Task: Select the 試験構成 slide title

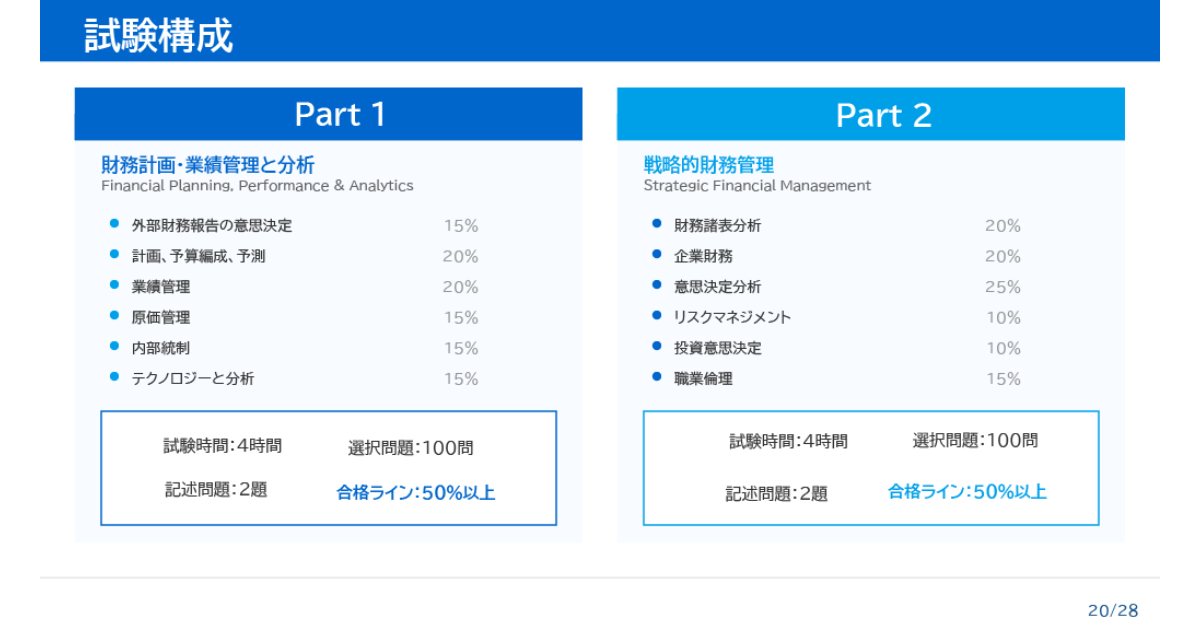Action: click(x=158, y=35)
